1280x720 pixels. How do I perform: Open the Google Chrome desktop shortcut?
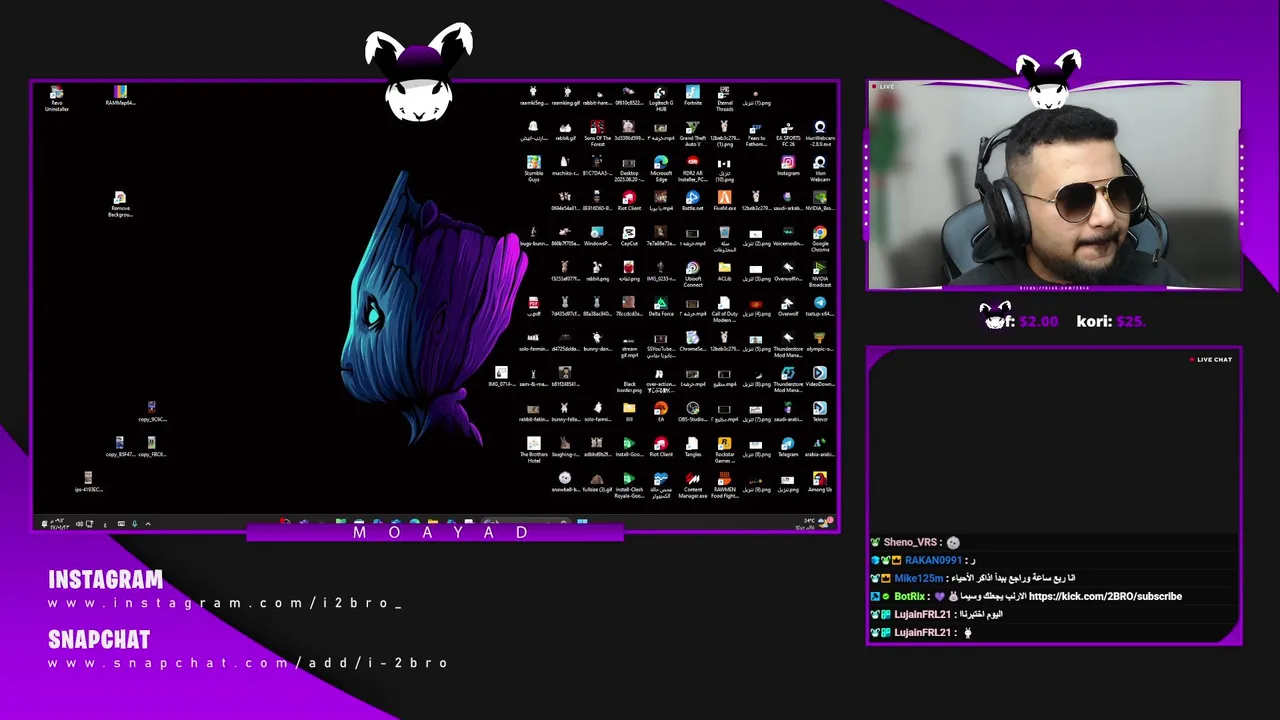[x=820, y=239]
